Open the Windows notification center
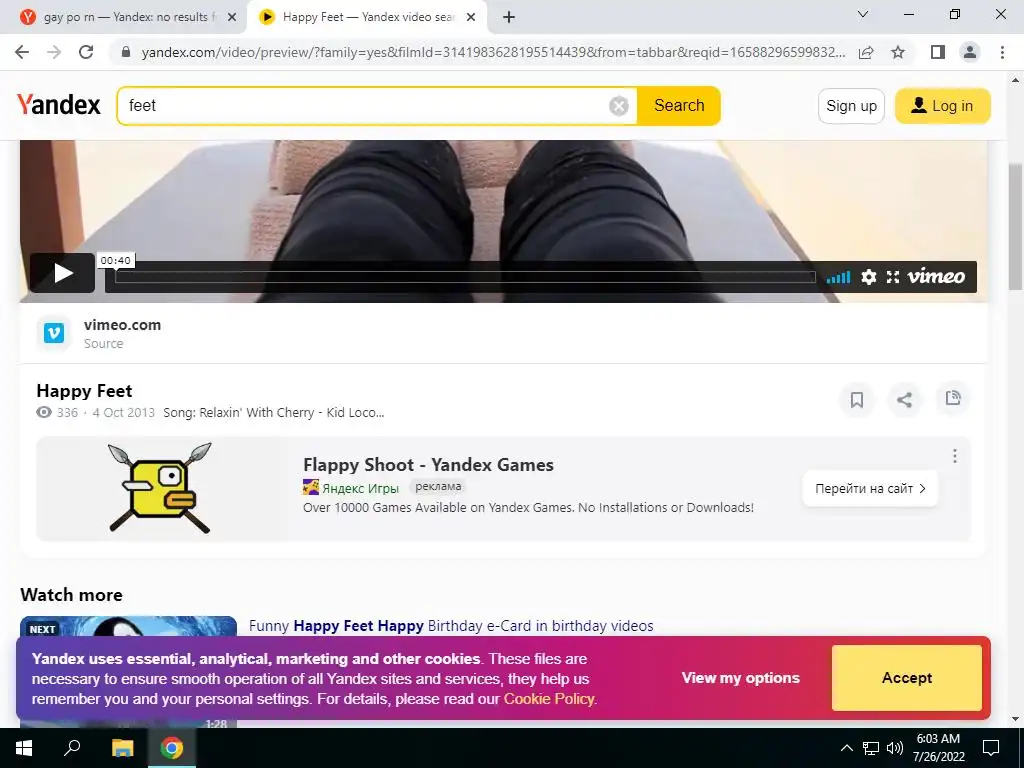 tap(991, 748)
